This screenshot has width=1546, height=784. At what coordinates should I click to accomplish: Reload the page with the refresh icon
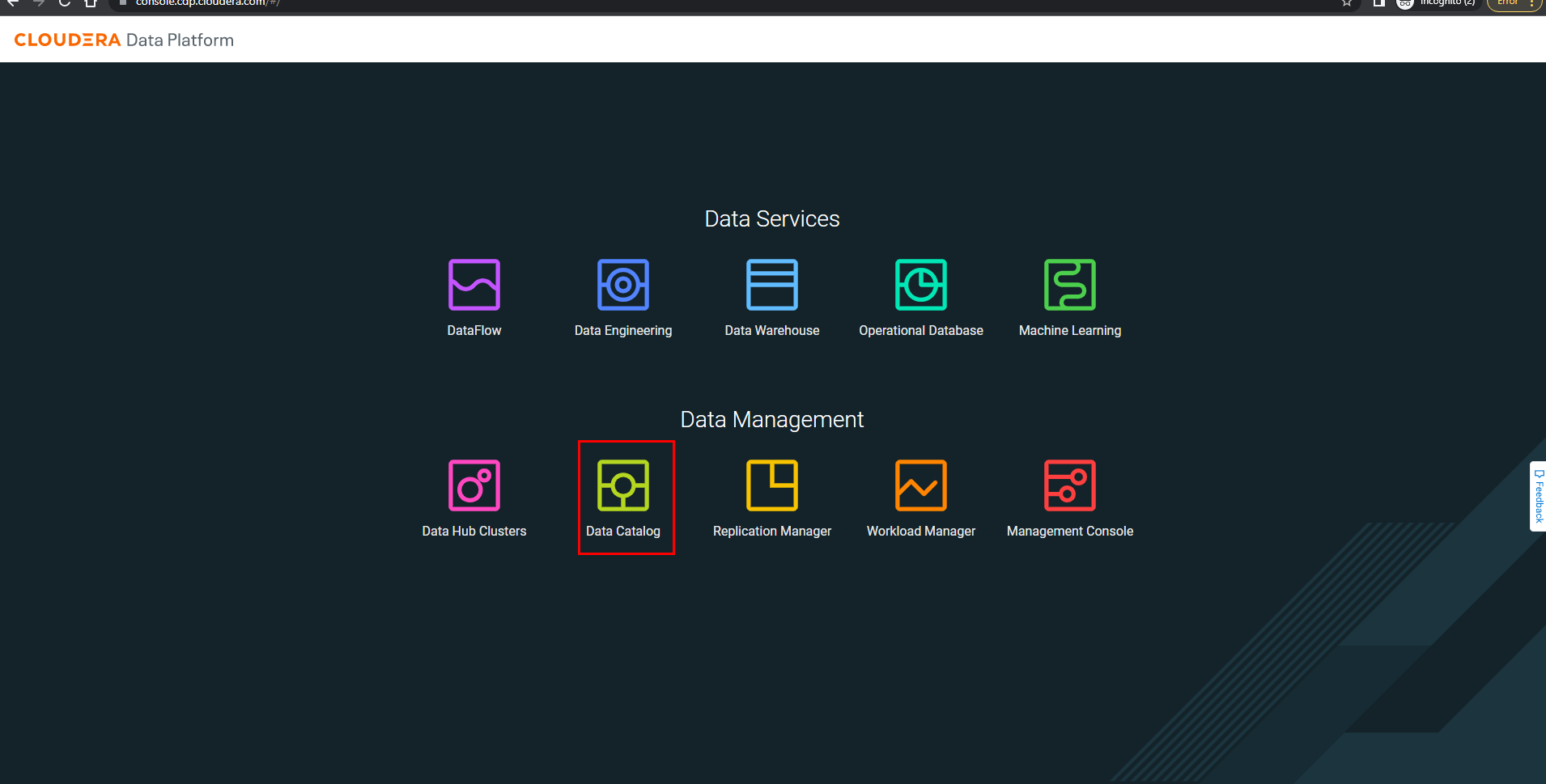pyautogui.click(x=65, y=3)
